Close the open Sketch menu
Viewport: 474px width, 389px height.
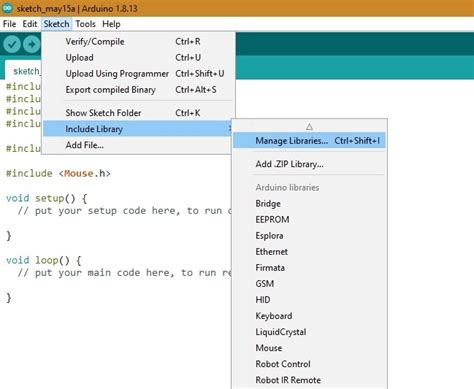tap(56, 24)
